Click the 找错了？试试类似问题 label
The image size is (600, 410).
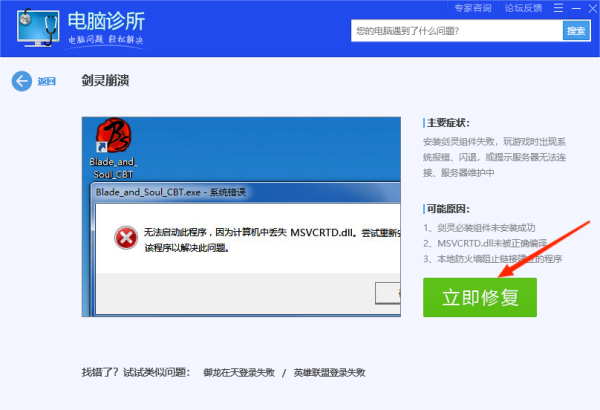pyautogui.click(x=135, y=372)
